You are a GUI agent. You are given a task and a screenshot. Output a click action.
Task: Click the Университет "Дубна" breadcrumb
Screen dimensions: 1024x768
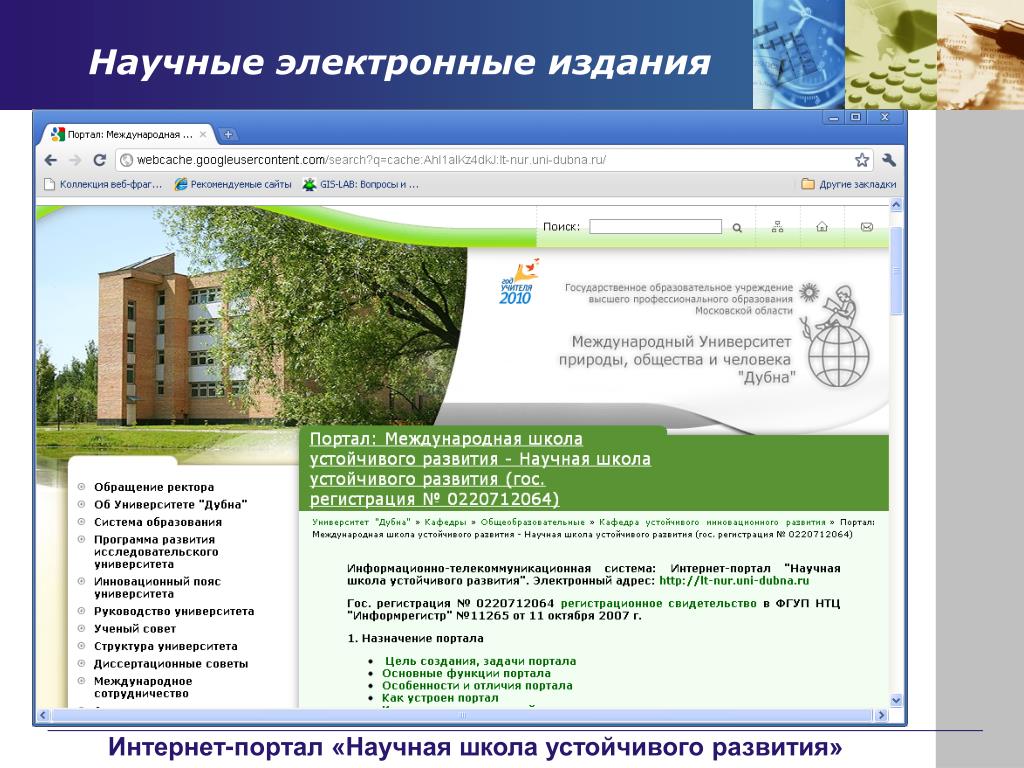click(x=361, y=522)
